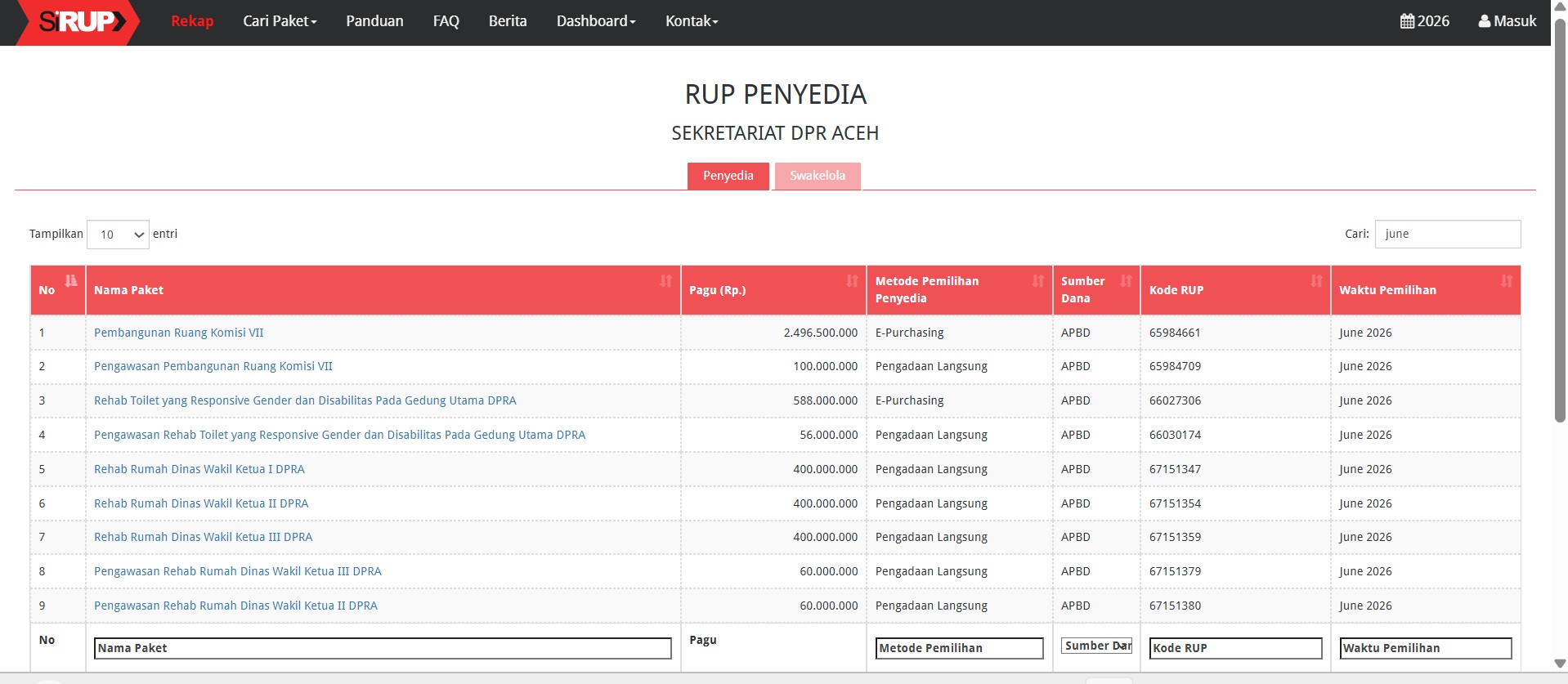
Task: Select the Penyedia tab
Action: point(728,176)
